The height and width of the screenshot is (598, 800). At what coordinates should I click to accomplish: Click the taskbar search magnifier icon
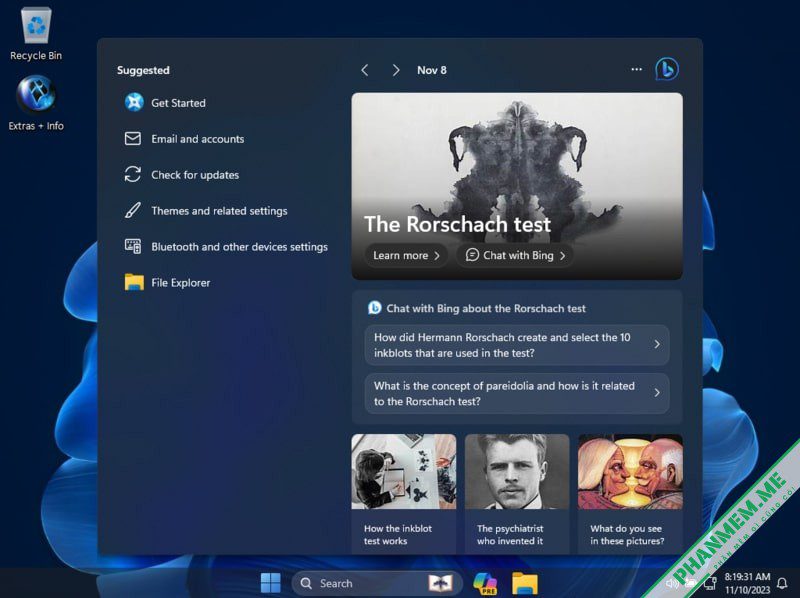(x=306, y=583)
